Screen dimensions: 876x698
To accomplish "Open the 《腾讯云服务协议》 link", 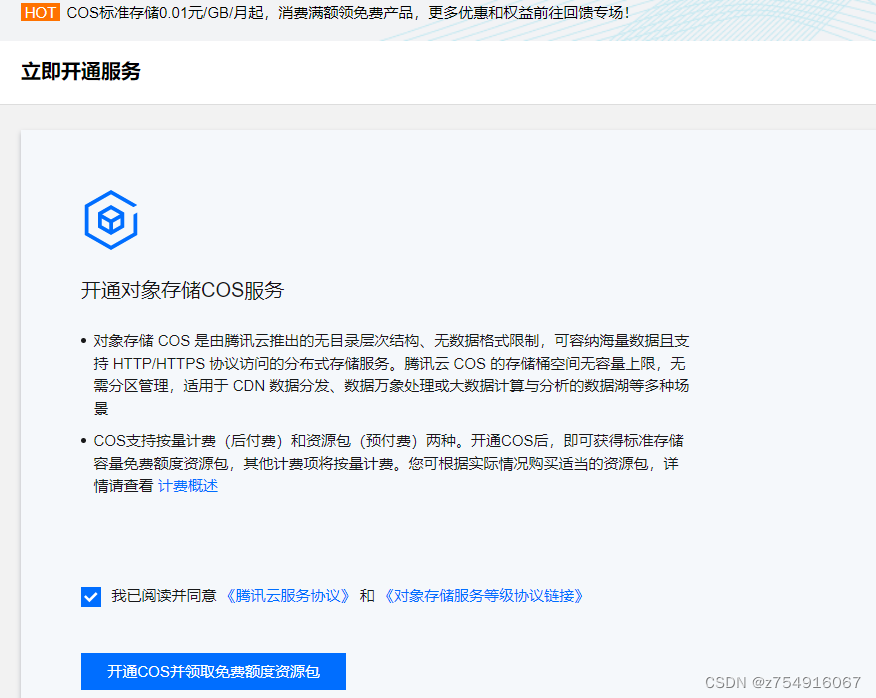I will tap(288, 596).
